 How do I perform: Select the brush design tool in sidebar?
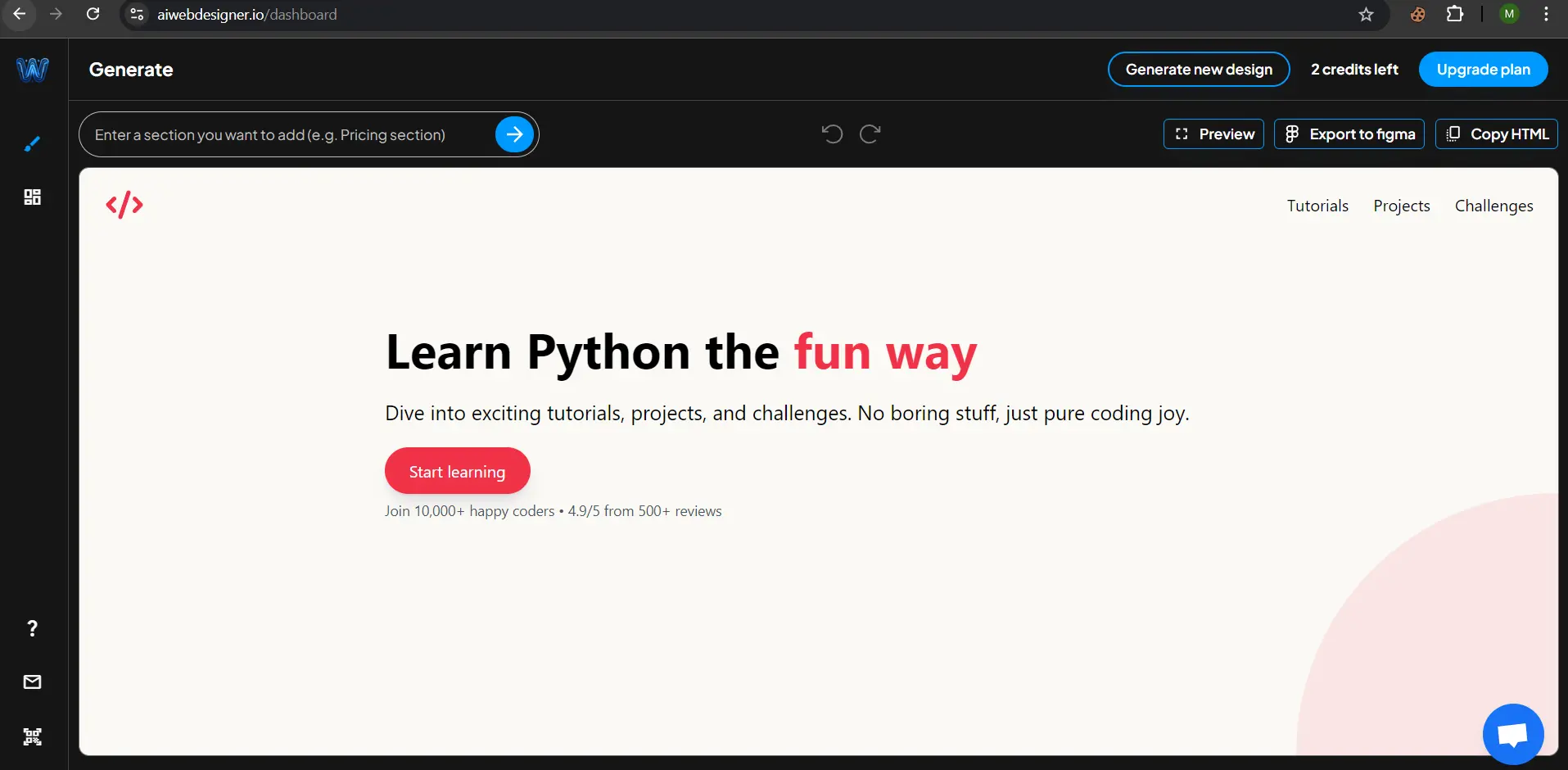(x=32, y=144)
